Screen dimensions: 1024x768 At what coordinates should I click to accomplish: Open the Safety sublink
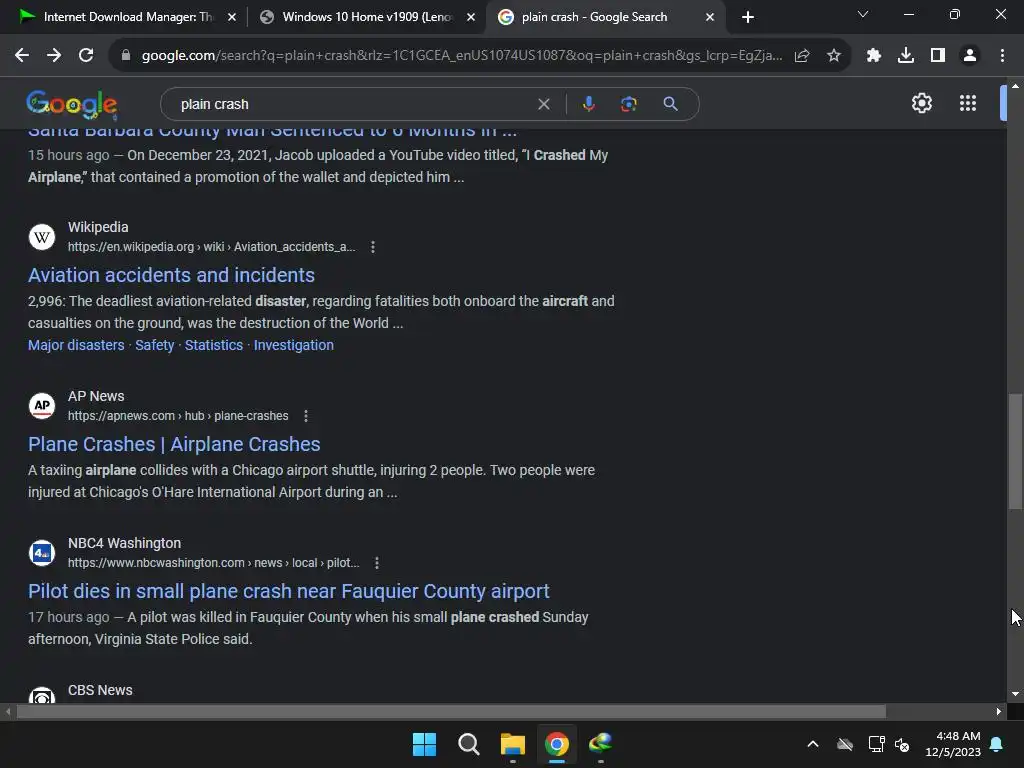click(155, 345)
